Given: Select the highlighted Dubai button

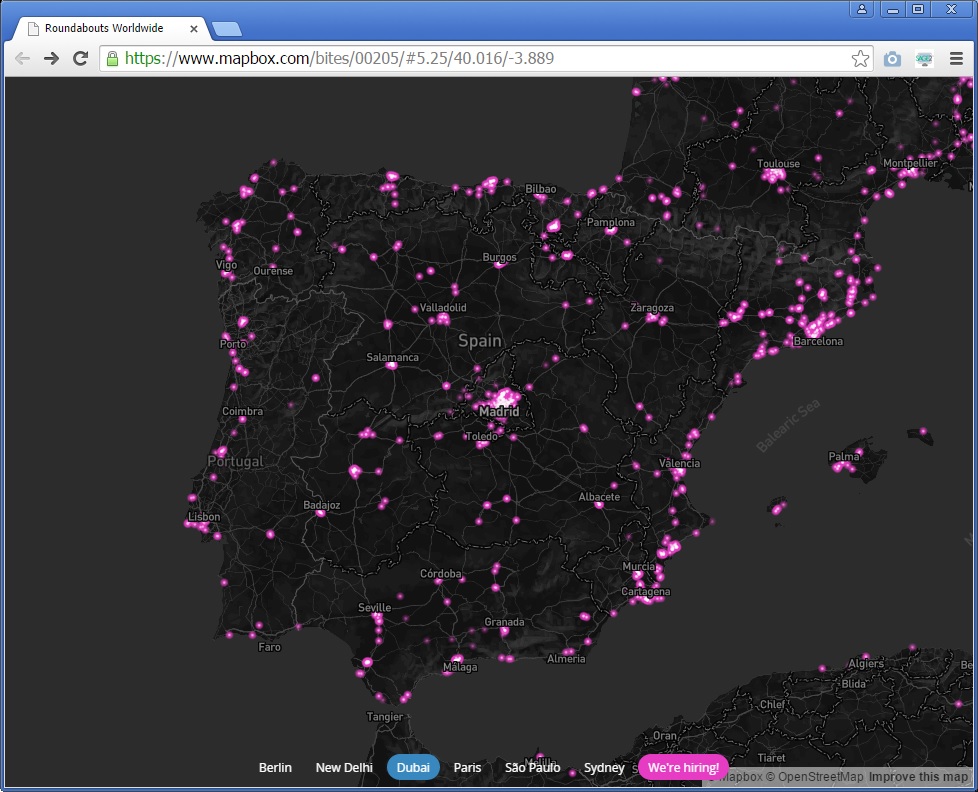Looking at the screenshot, I should click(413, 768).
